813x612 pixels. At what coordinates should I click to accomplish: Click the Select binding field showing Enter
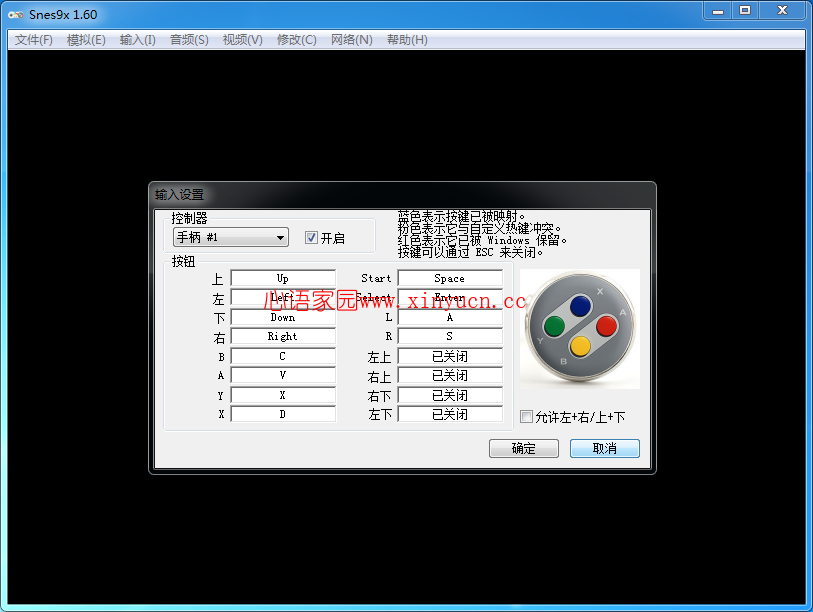[449, 297]
